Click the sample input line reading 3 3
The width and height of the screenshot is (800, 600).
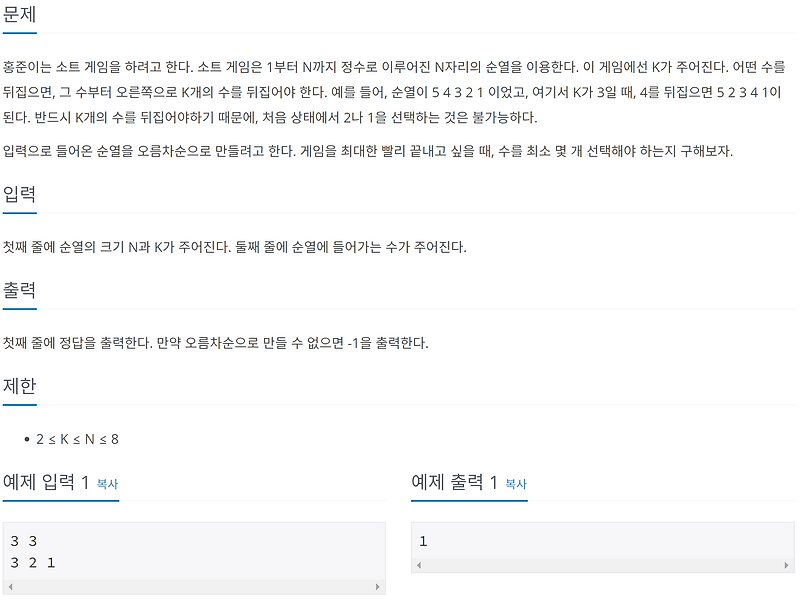[x=22, y=539]
